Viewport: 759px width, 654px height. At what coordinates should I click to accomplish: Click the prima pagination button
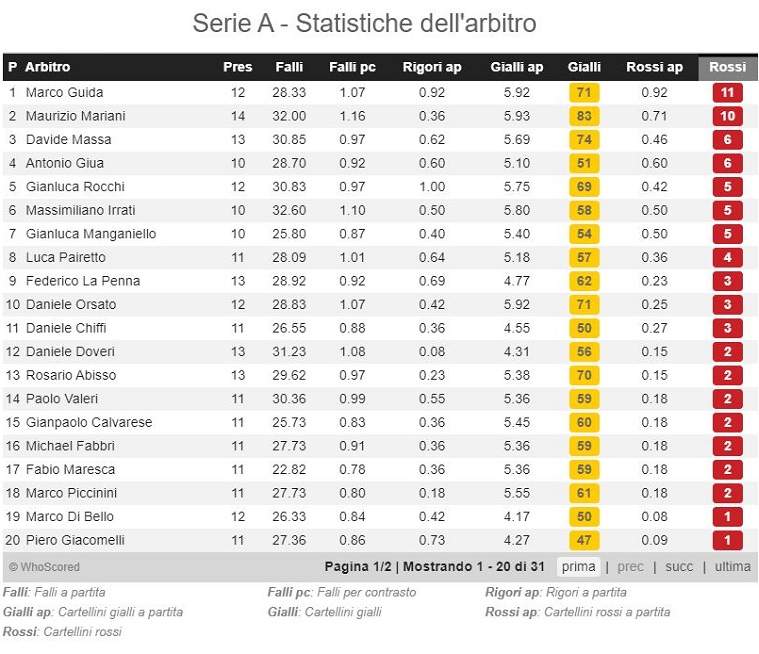pos(579,566)
